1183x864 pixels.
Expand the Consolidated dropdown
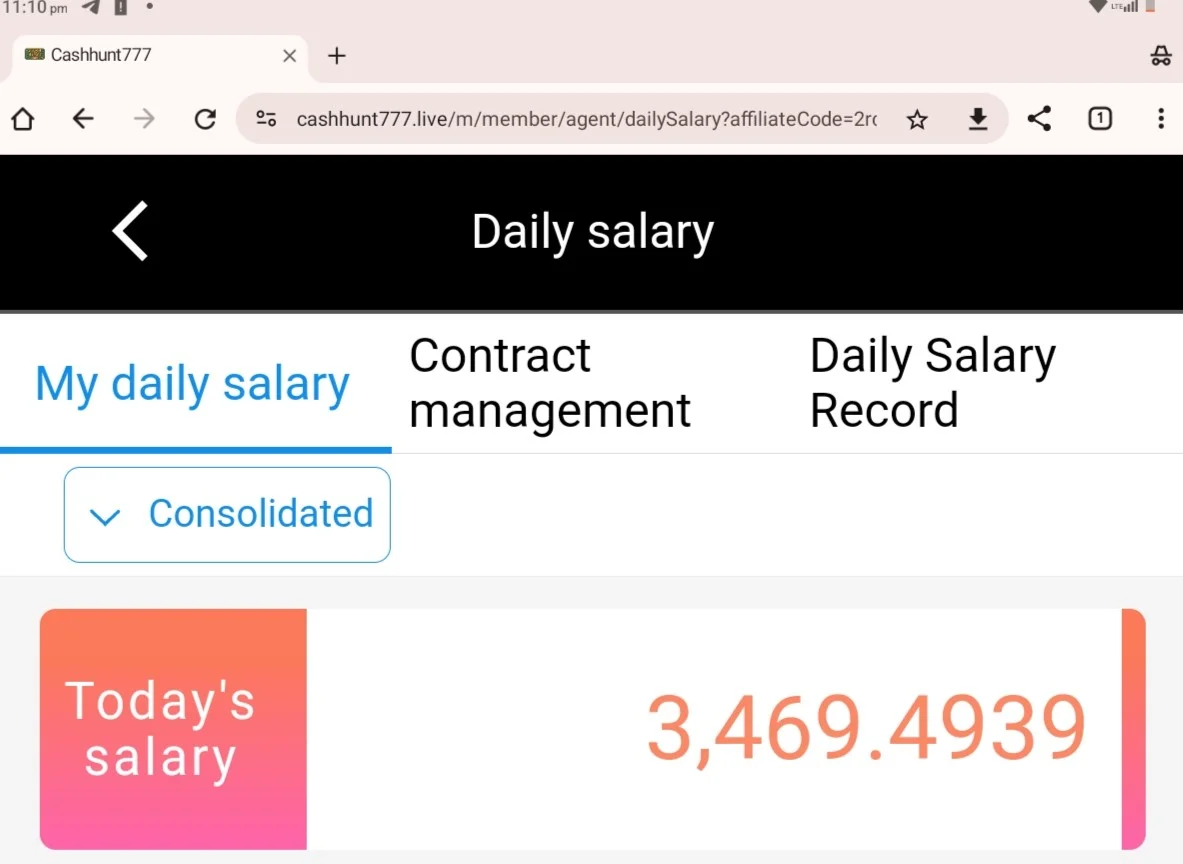[227, 515]
